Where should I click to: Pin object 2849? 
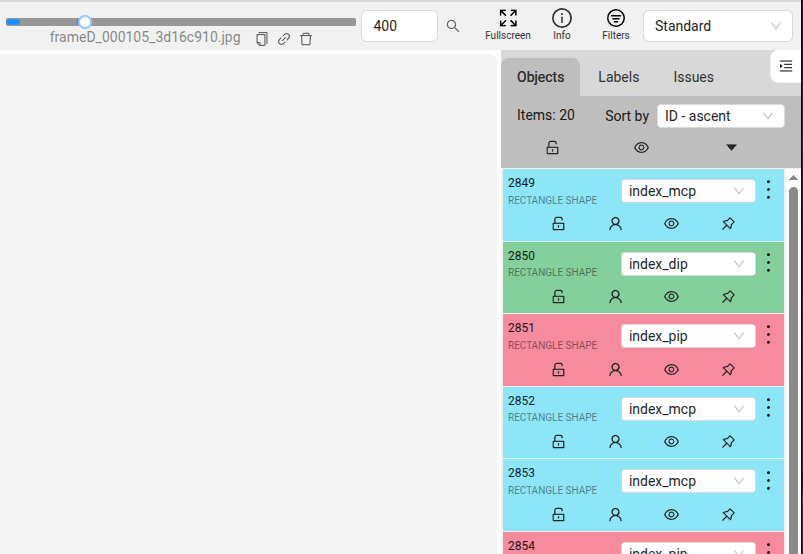pyautogui.click(x=728, y=224)
